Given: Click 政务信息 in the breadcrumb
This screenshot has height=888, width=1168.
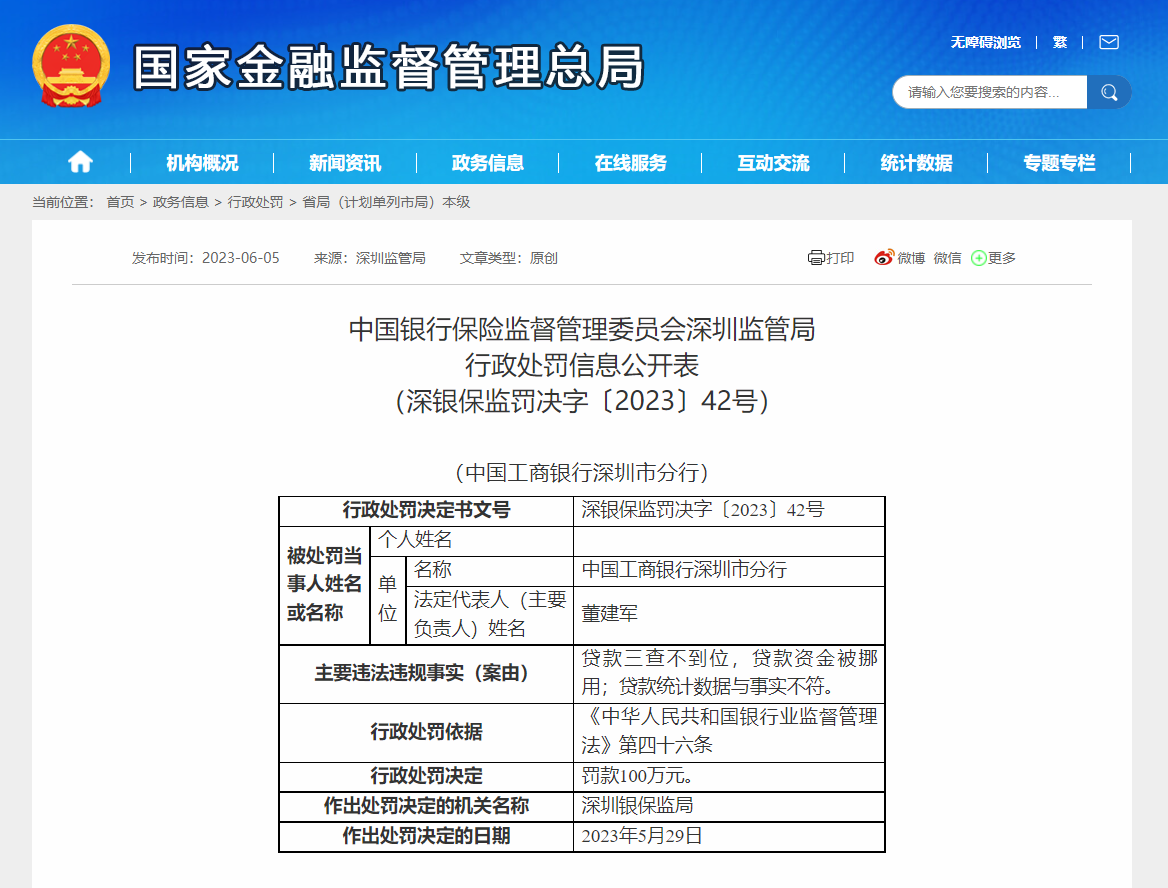Looking at the screenshot, I should 180,202.
